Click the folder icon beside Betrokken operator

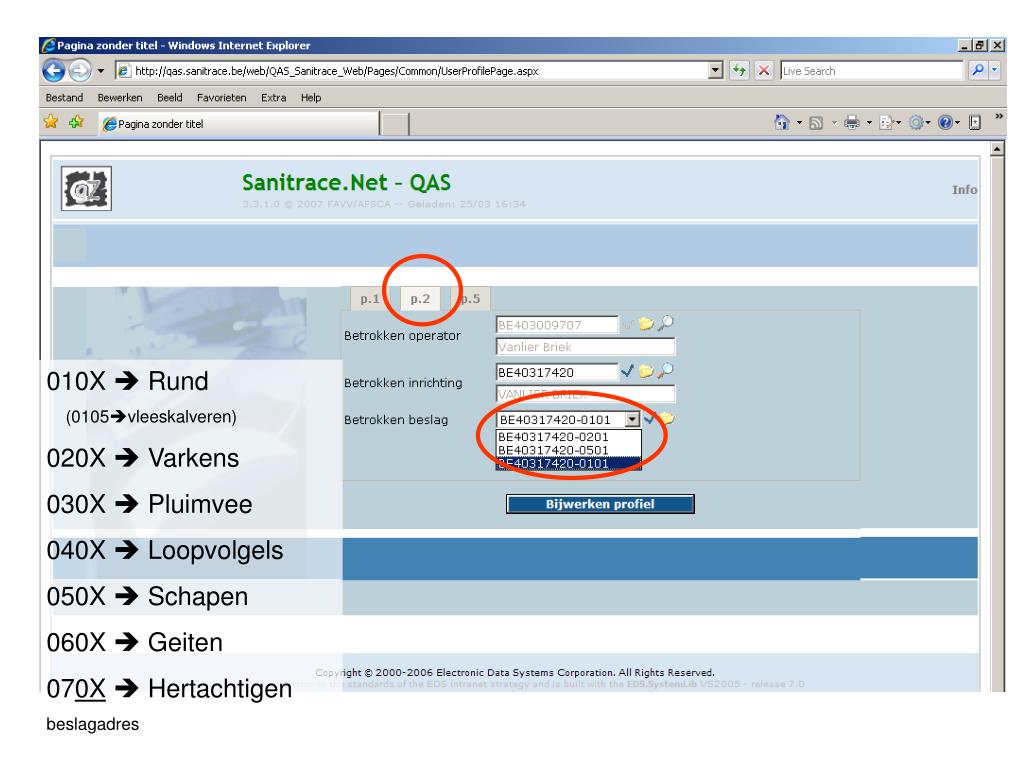click(646, 323)
